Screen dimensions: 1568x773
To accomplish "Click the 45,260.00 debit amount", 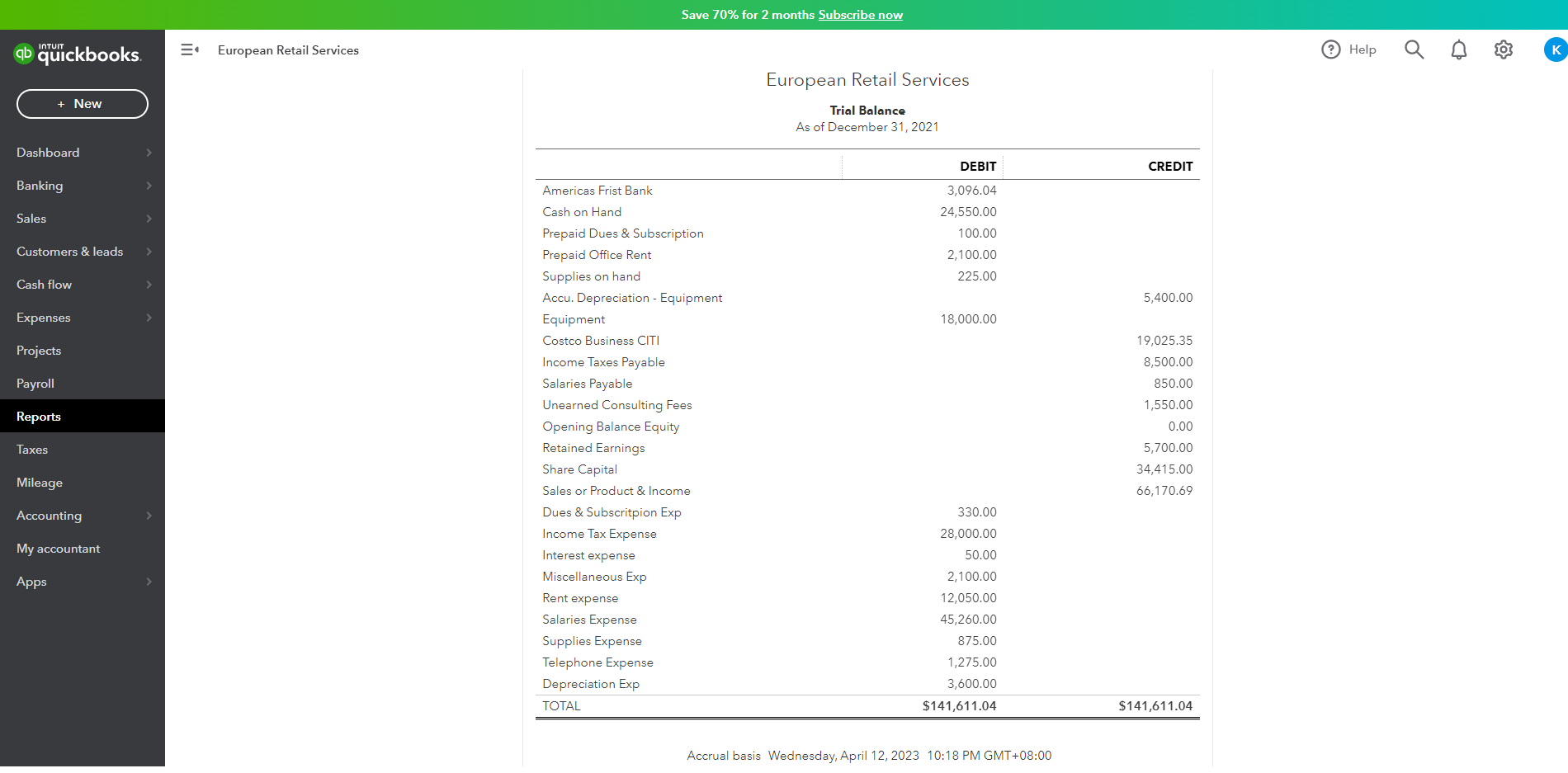I will pyautogui.click(x=968, y=620).
